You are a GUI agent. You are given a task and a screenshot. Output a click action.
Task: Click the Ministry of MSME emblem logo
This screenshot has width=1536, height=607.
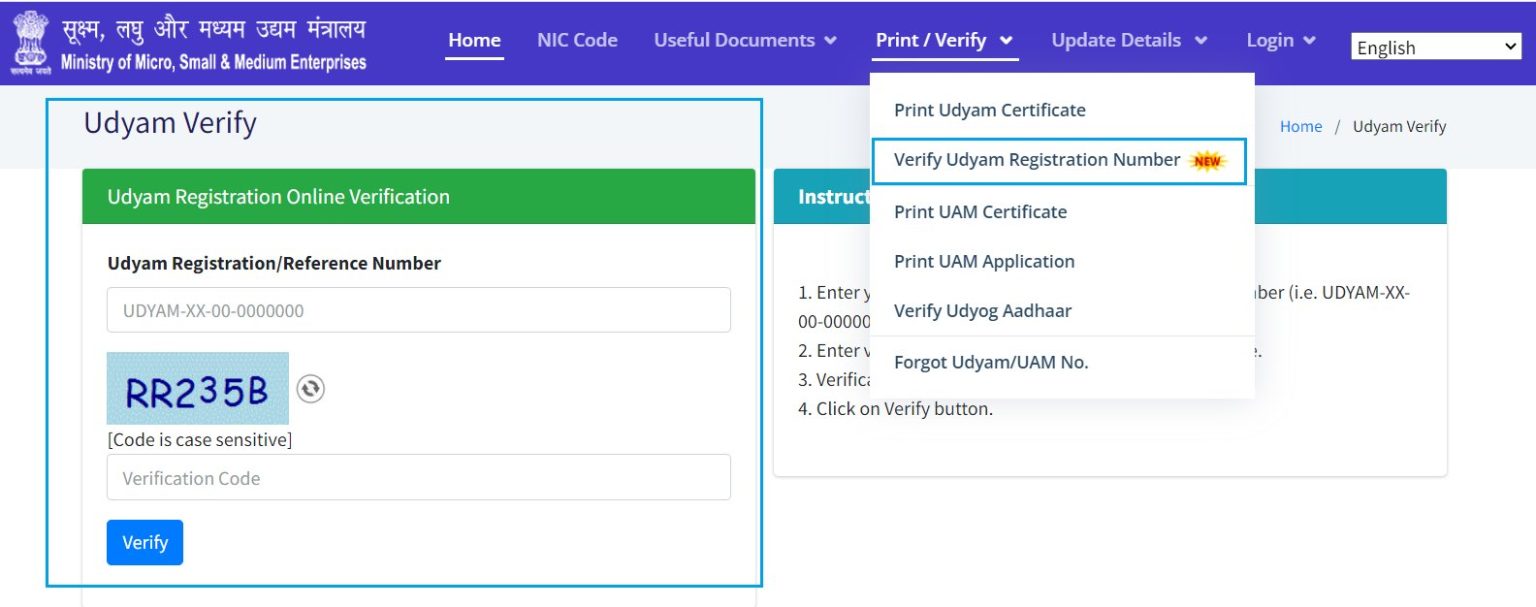point(30,43)
